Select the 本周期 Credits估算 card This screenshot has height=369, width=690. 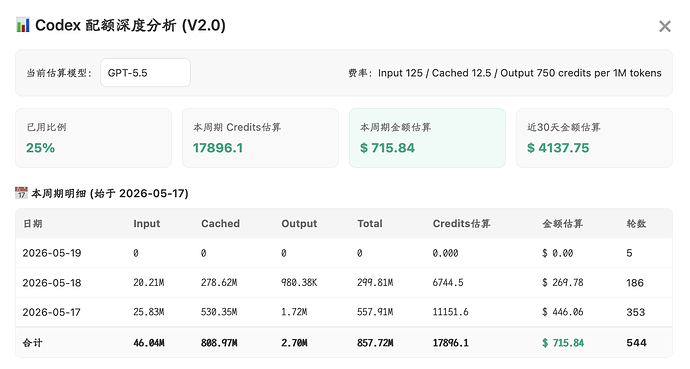(261, 138)
